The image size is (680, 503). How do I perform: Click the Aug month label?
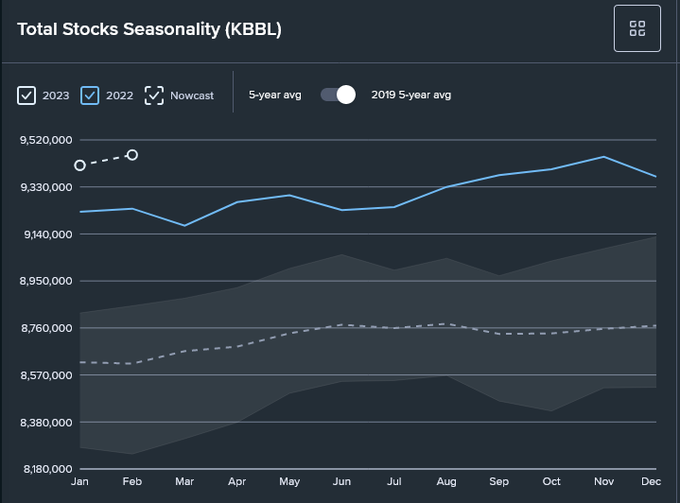[x=447, y=482]
